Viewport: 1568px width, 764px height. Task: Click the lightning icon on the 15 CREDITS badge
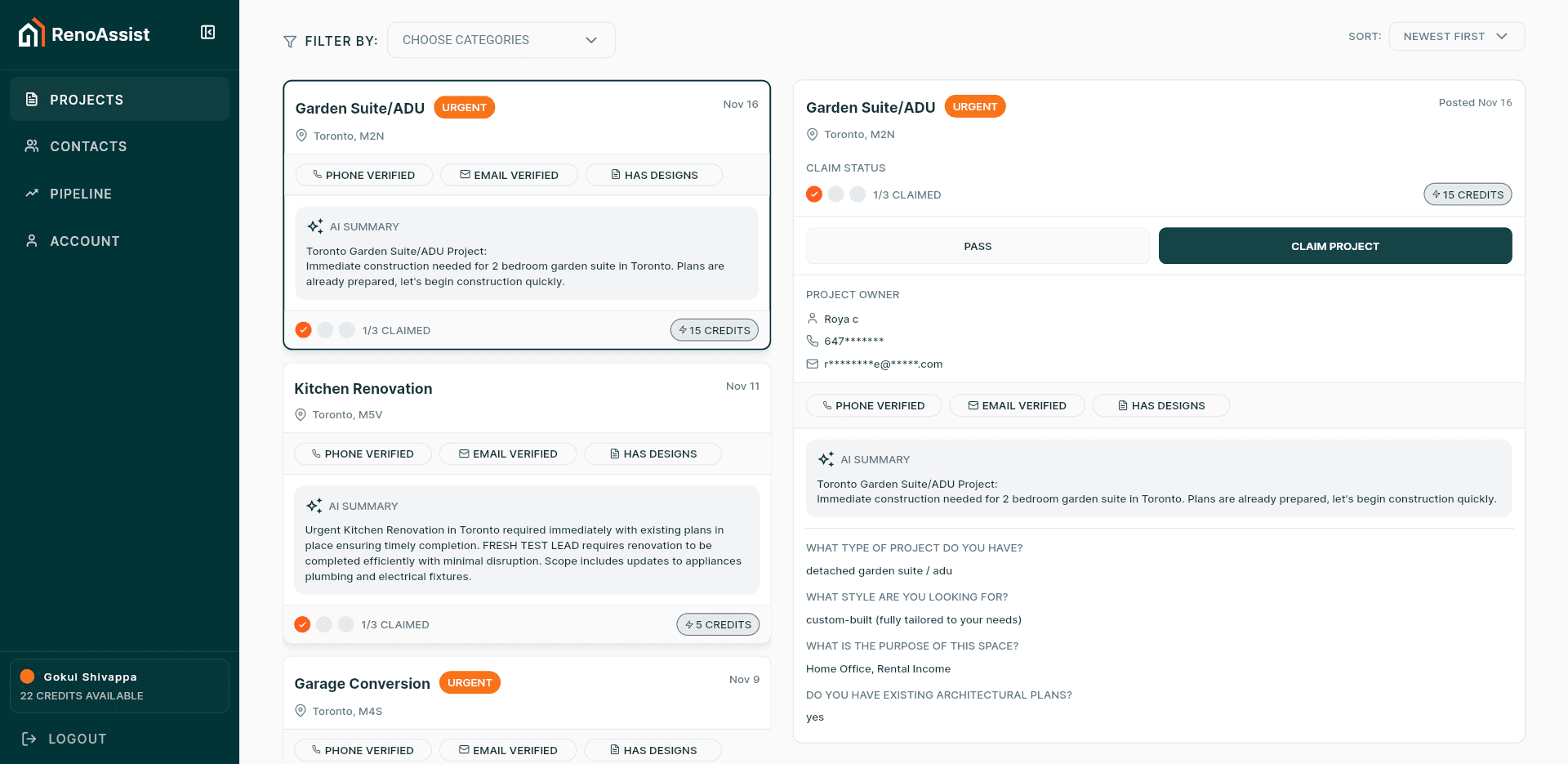click(x=682, y=330)
